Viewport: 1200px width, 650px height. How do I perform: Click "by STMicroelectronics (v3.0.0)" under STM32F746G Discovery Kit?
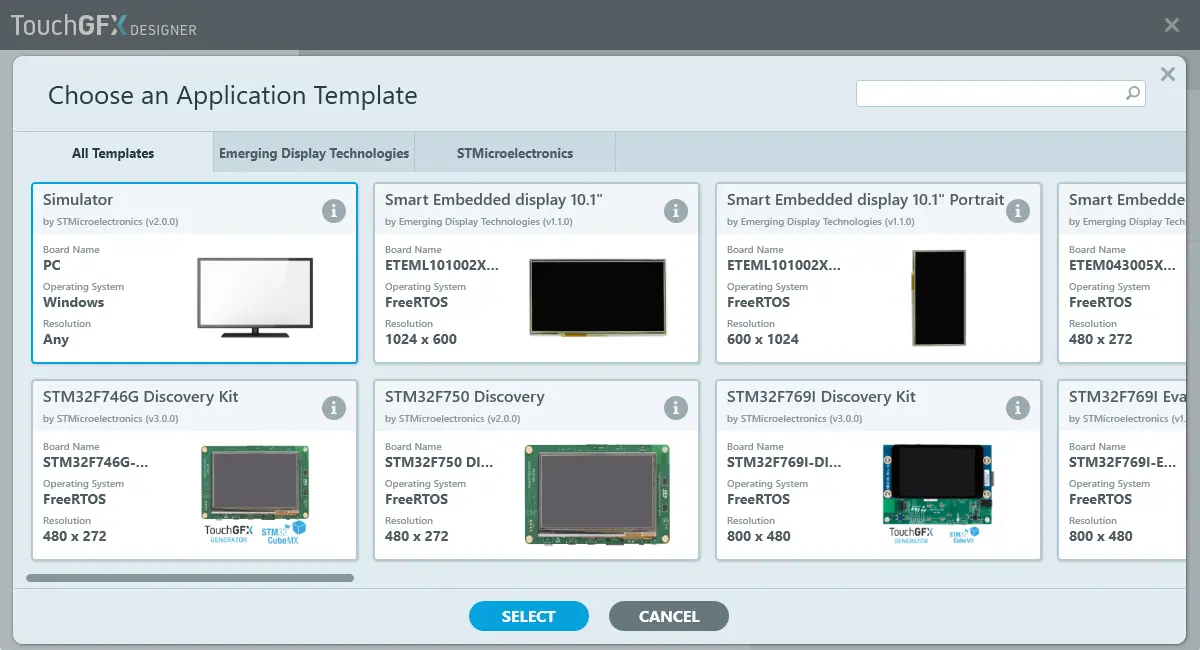111,419
